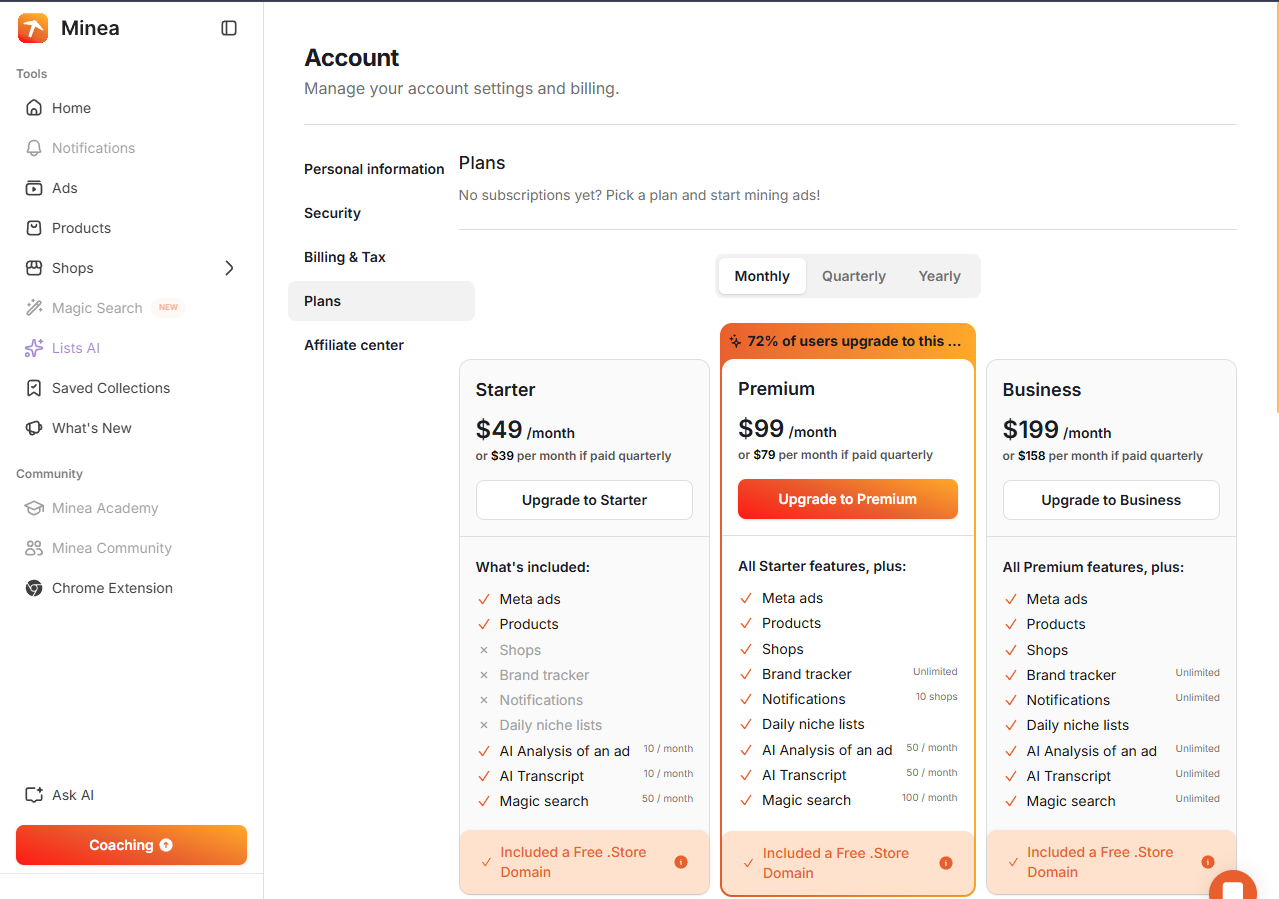This screenshot has width=1279, height=899.
Task: Click the Home house icon
Action: pyautogui.click(x=34, y=108)
